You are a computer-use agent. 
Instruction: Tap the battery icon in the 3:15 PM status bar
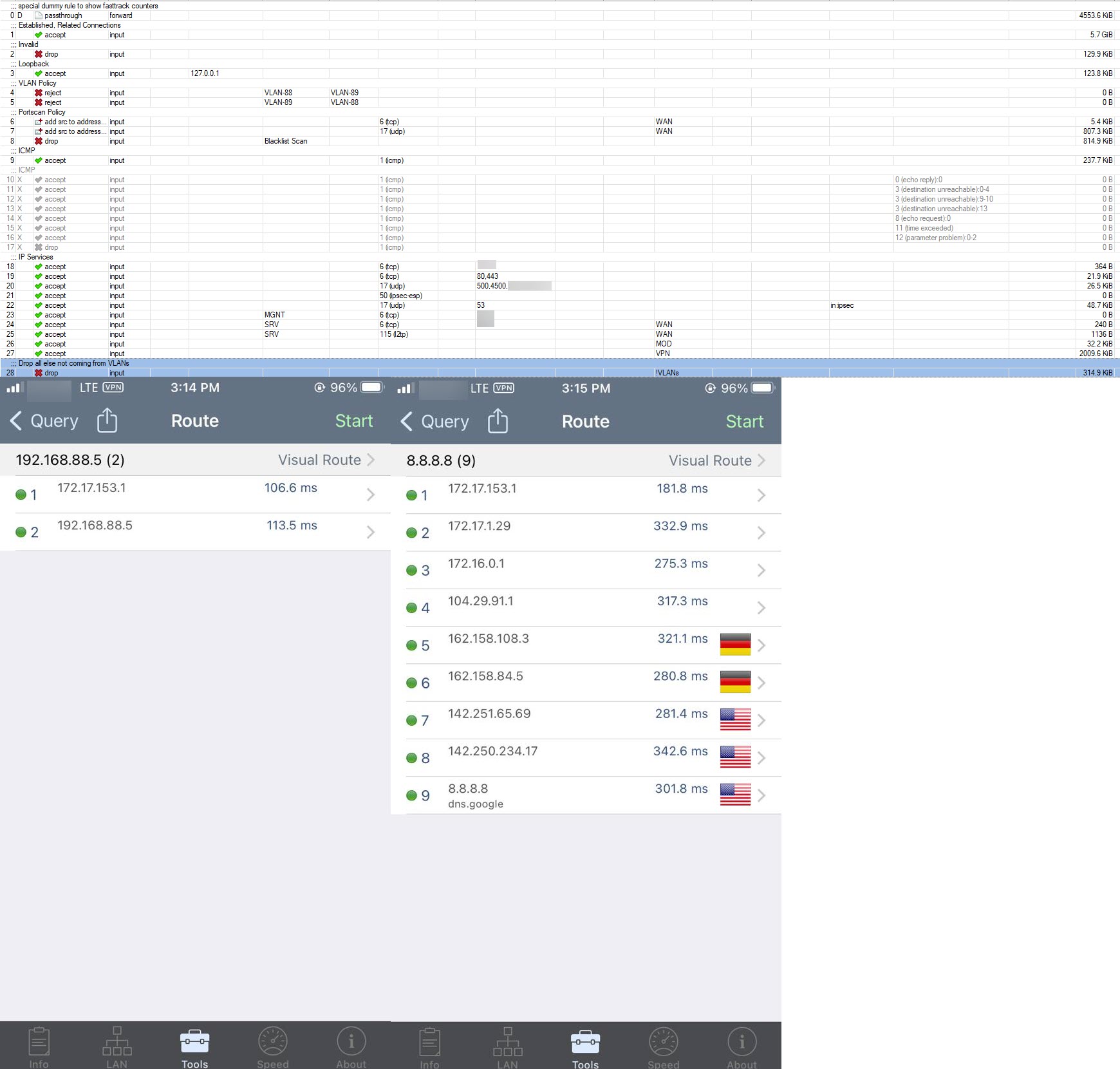[x=763, y=388]
